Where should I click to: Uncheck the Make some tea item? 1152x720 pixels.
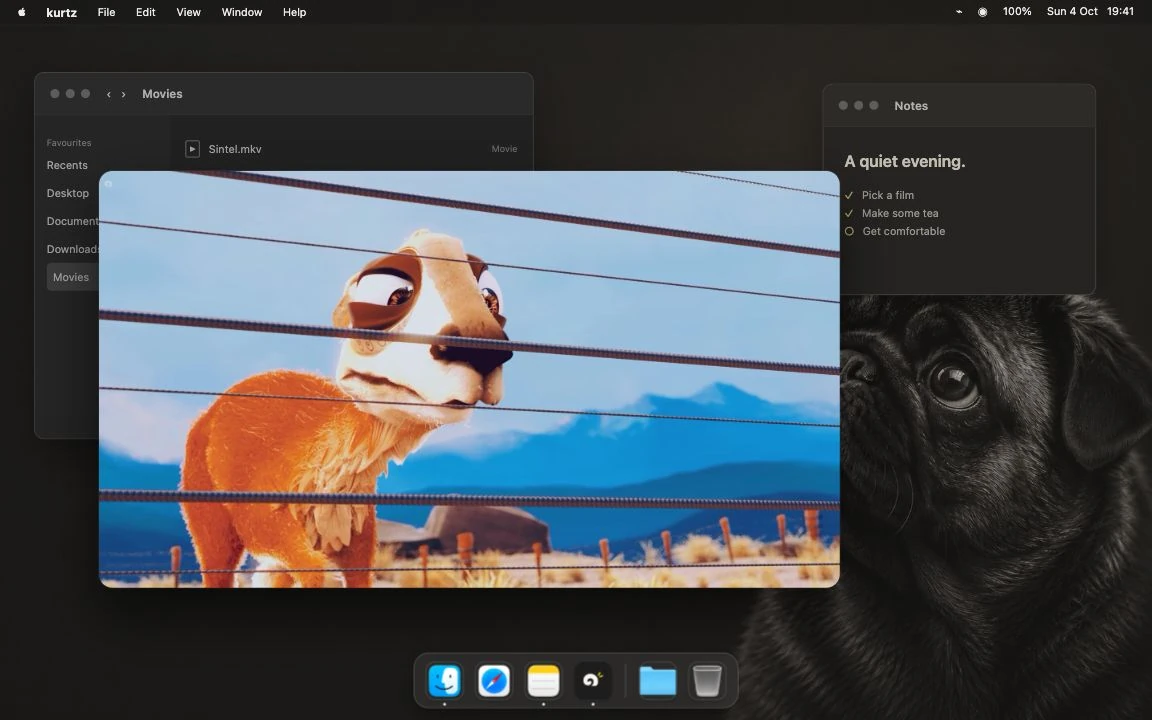click(x=849, y=213)
